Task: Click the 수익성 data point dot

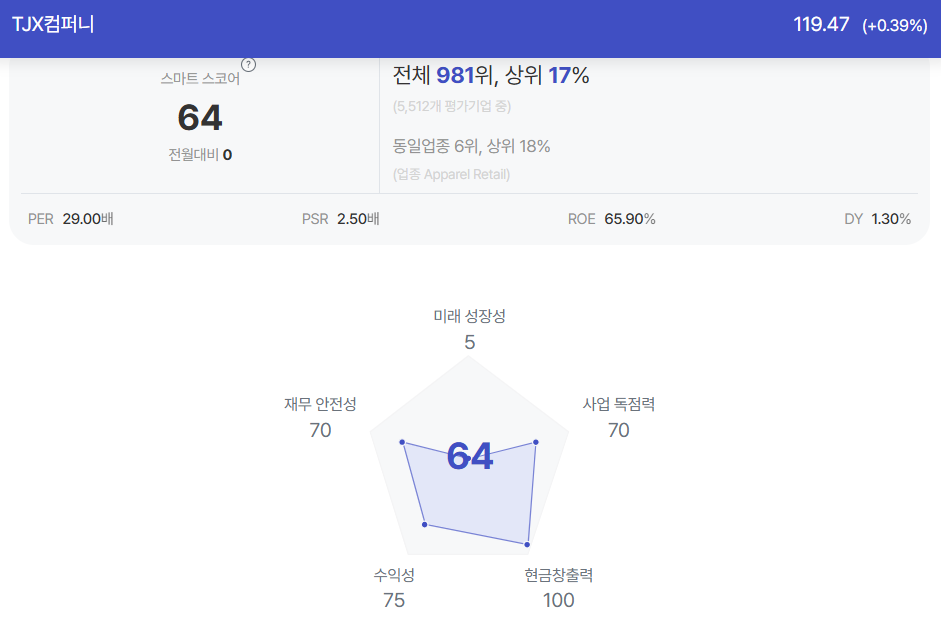Action: click(x=425, y=525)
